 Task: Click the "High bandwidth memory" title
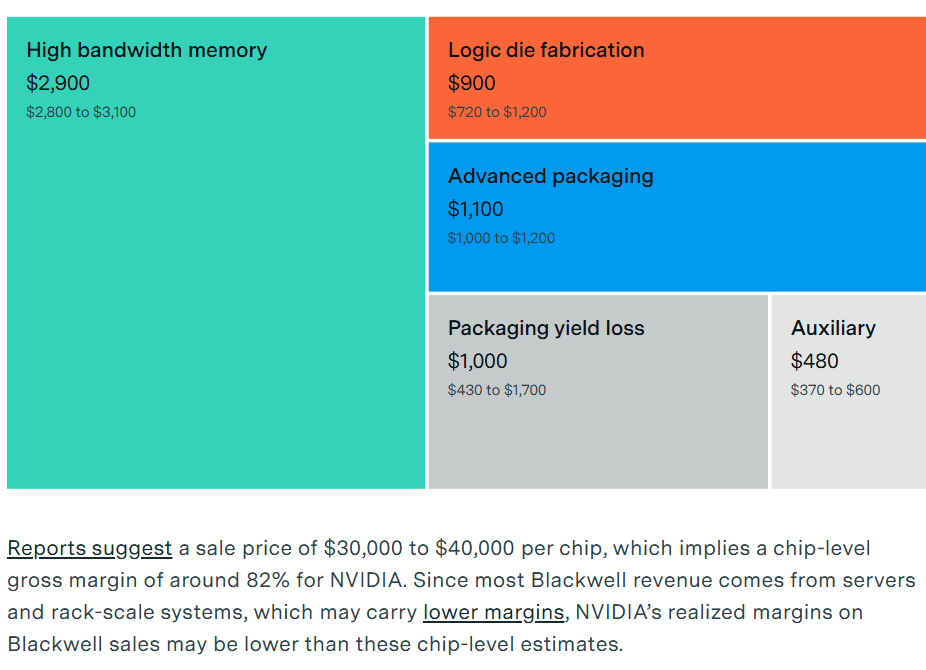(x=146, y=50)
